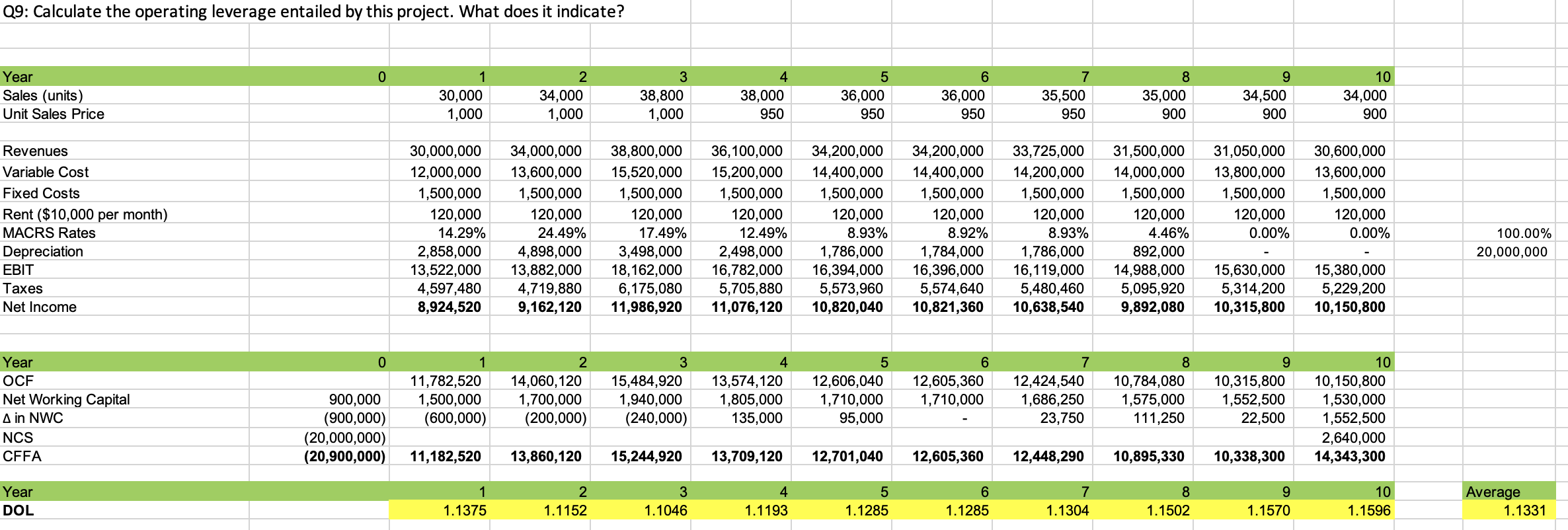
Task: Click EBIT cell 13,522,000
Action: (446, 270)
